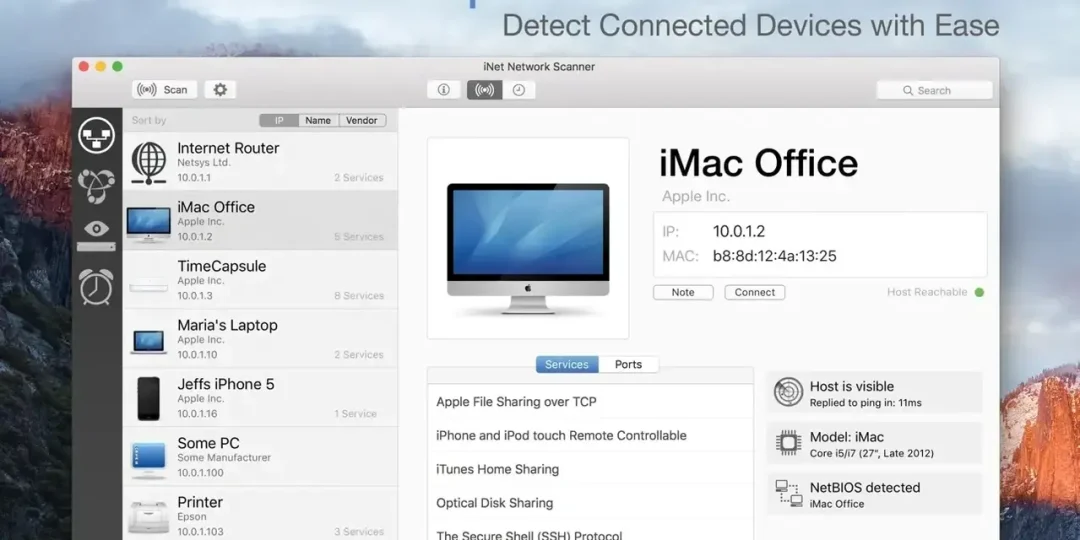
Task: Select the scan view radar icon
Action: pyautogui.click(x=484, y=90)
